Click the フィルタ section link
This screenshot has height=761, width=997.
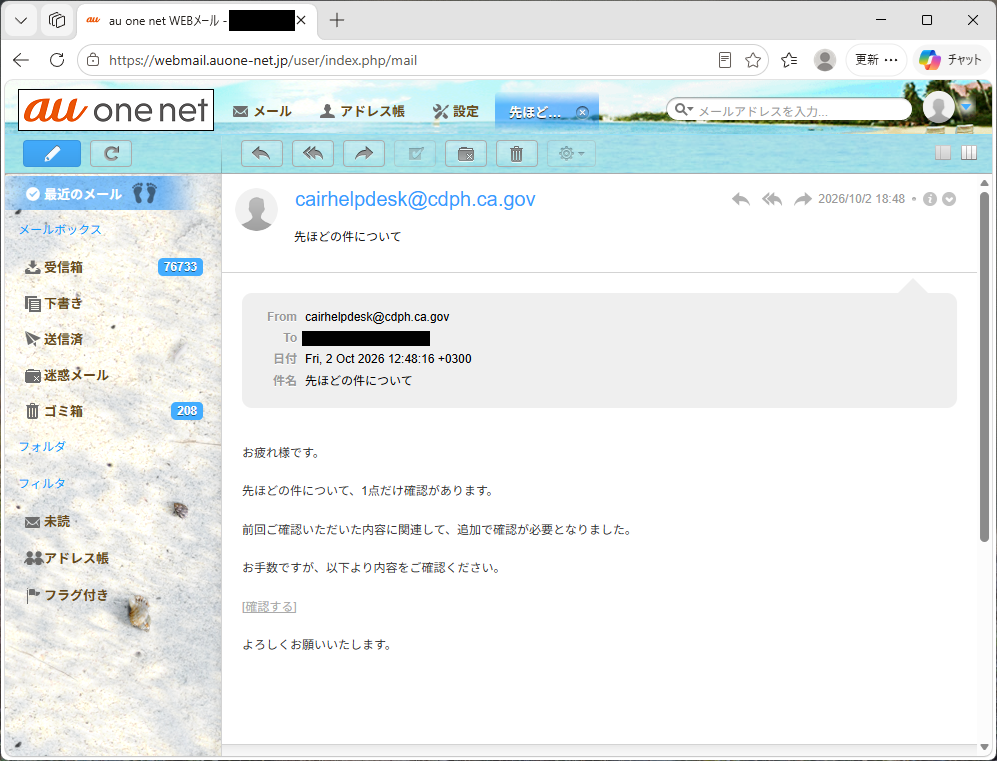(42, 483)
